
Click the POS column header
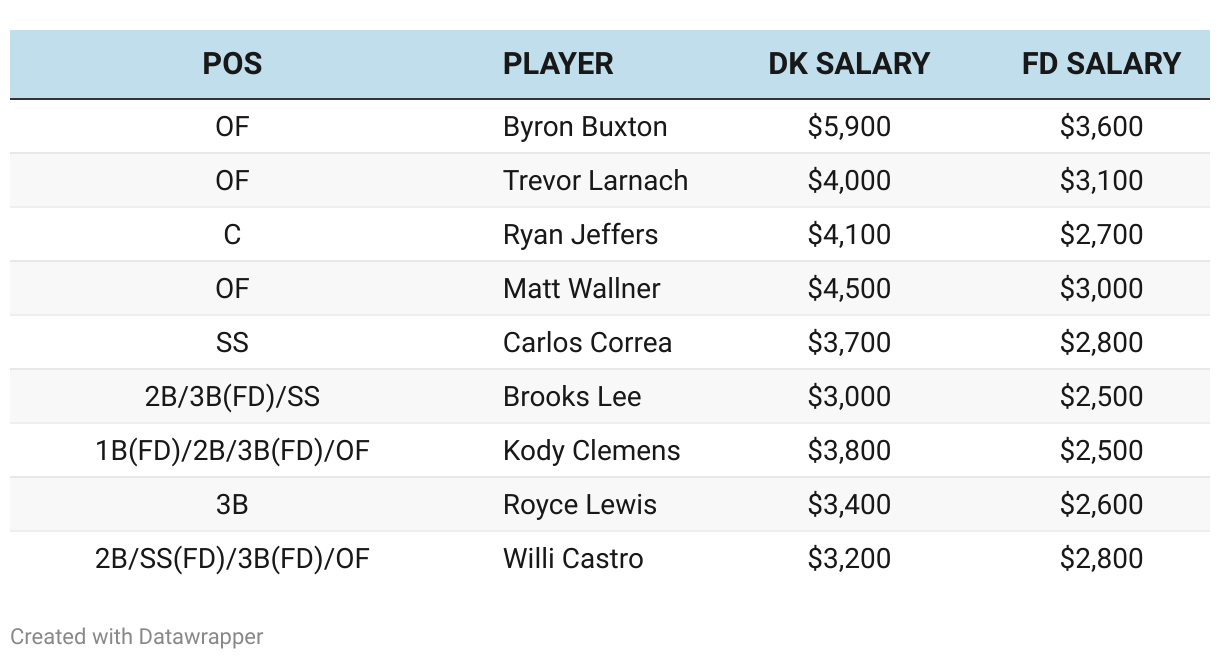click(x=232, y=64)
